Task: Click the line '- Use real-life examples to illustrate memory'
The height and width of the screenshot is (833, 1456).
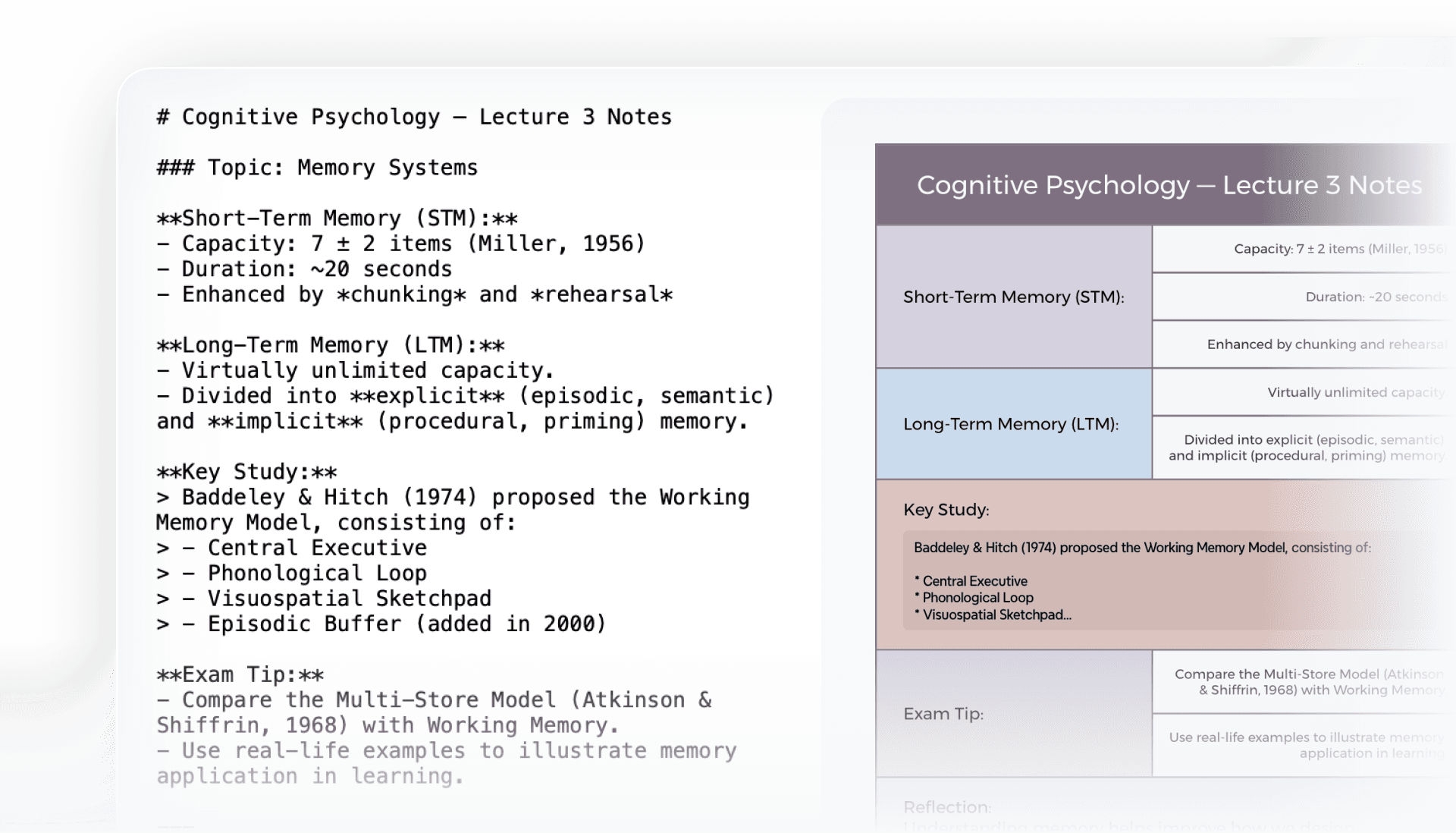Action: coord(447,750)
